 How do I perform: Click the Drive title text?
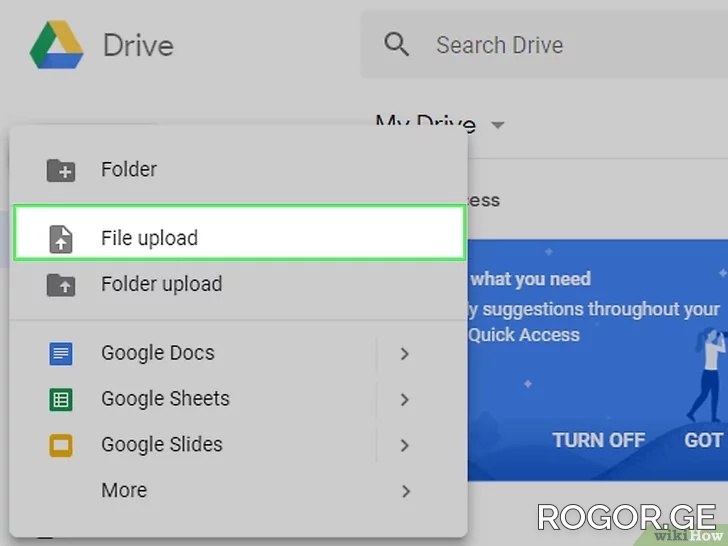[x=138, y=46]
